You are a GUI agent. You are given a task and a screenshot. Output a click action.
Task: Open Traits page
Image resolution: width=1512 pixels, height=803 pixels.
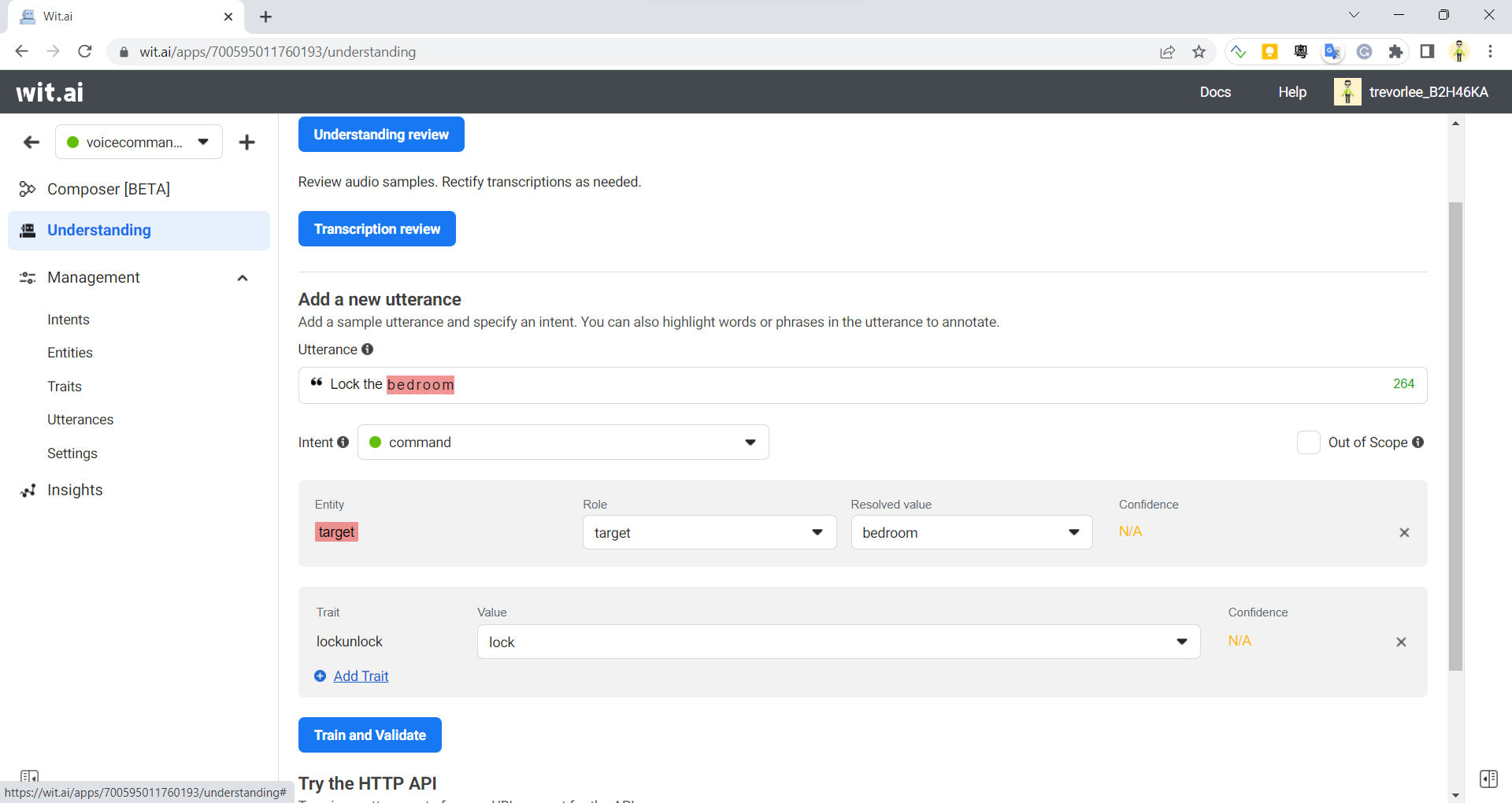coord(65,387)
